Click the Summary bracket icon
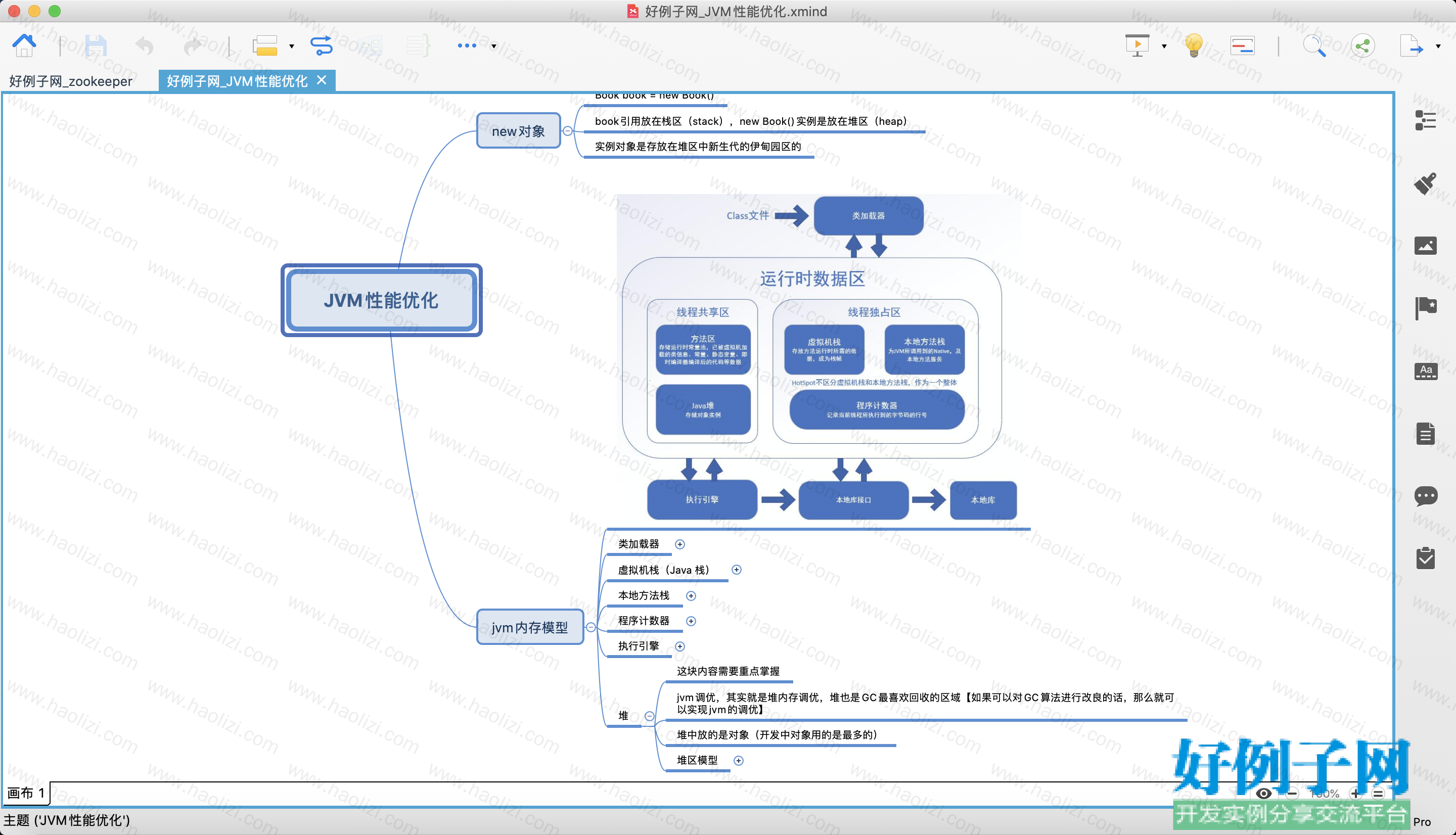This screenshot has height=835, width=1456. pos(418,45)
